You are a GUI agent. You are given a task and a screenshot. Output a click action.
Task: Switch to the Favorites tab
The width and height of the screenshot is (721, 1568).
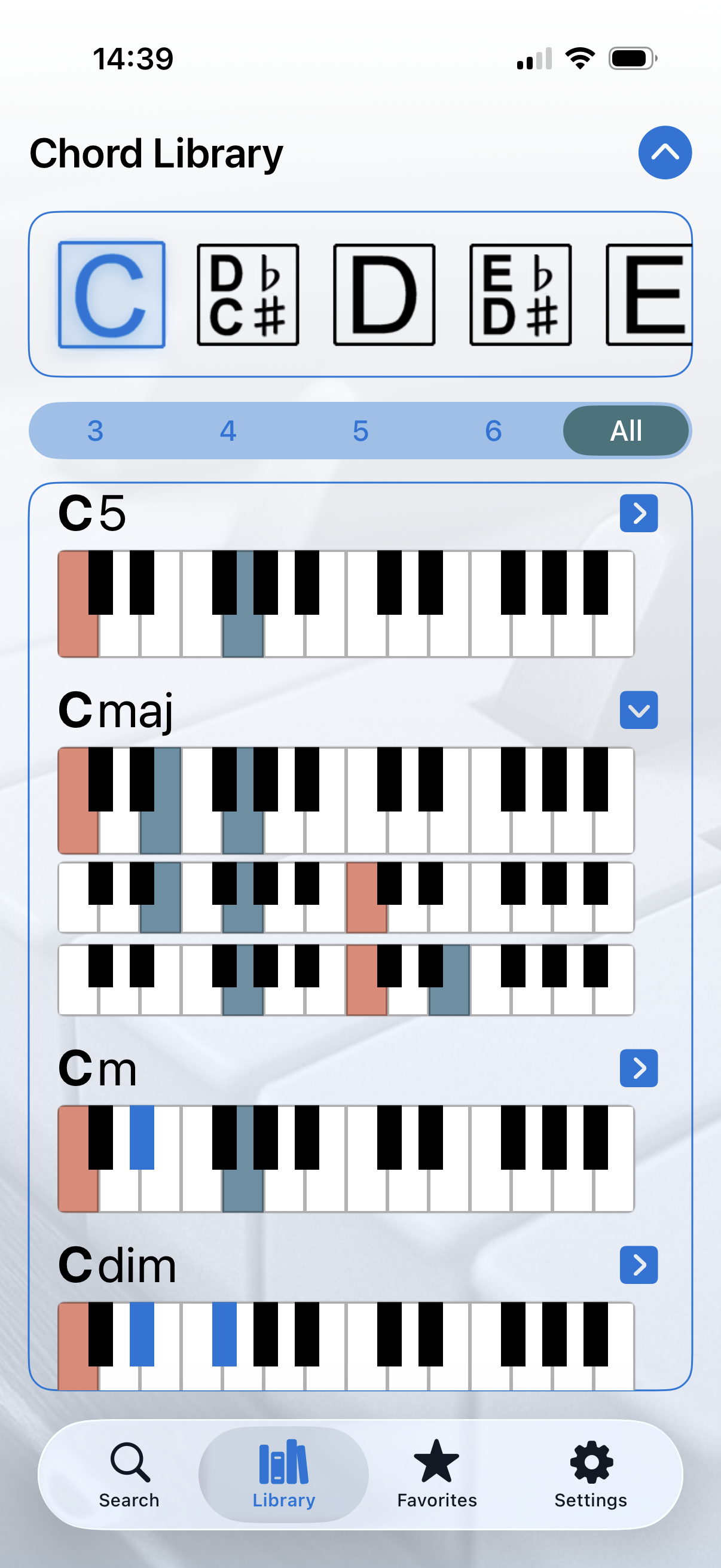point(436,1473)
